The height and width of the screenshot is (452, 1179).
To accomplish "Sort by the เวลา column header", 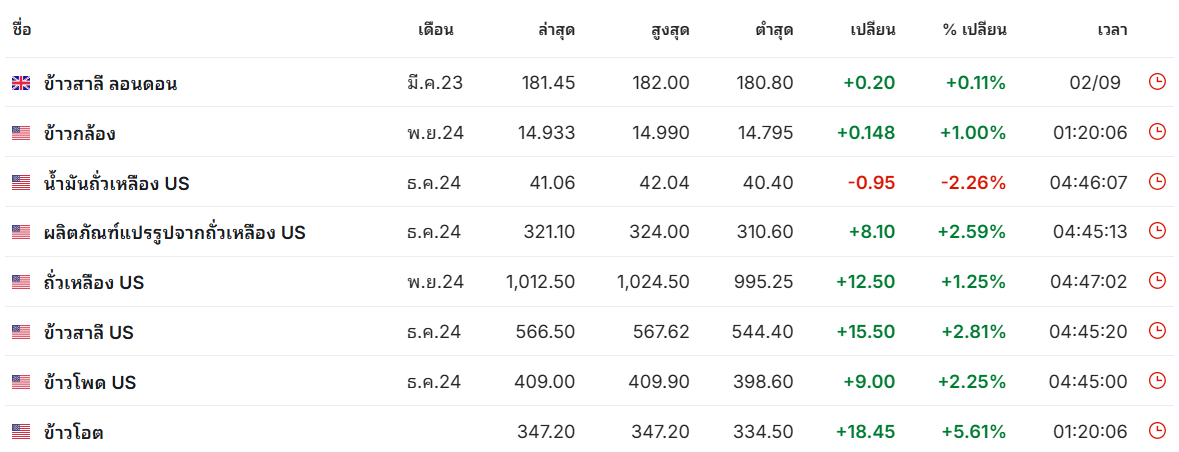I will [x=1112, y=29].
